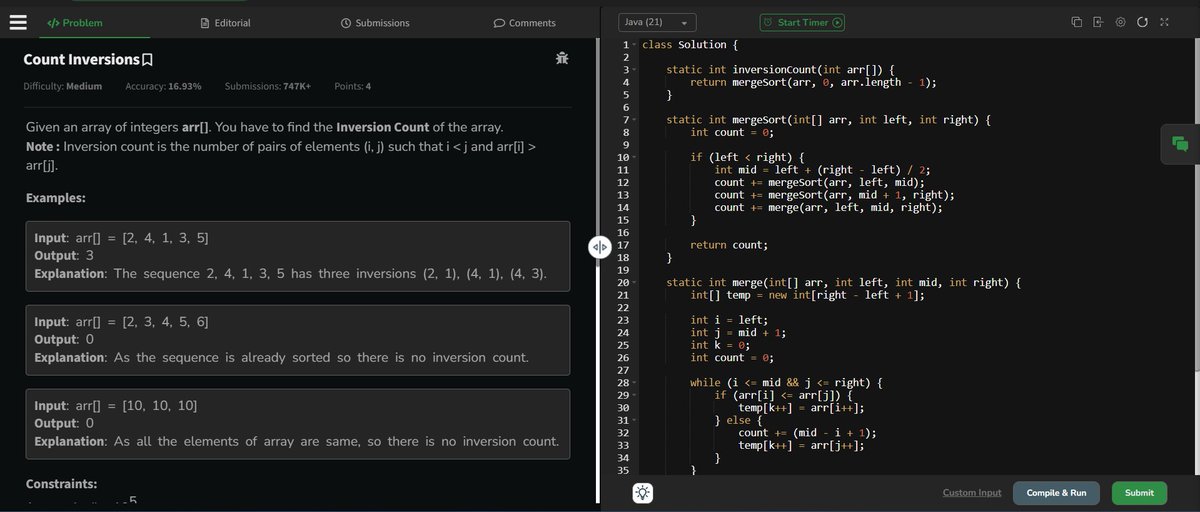Open the hamburger menu
The height and width of the screenshot is (512, 1200).
coord(18,22)
